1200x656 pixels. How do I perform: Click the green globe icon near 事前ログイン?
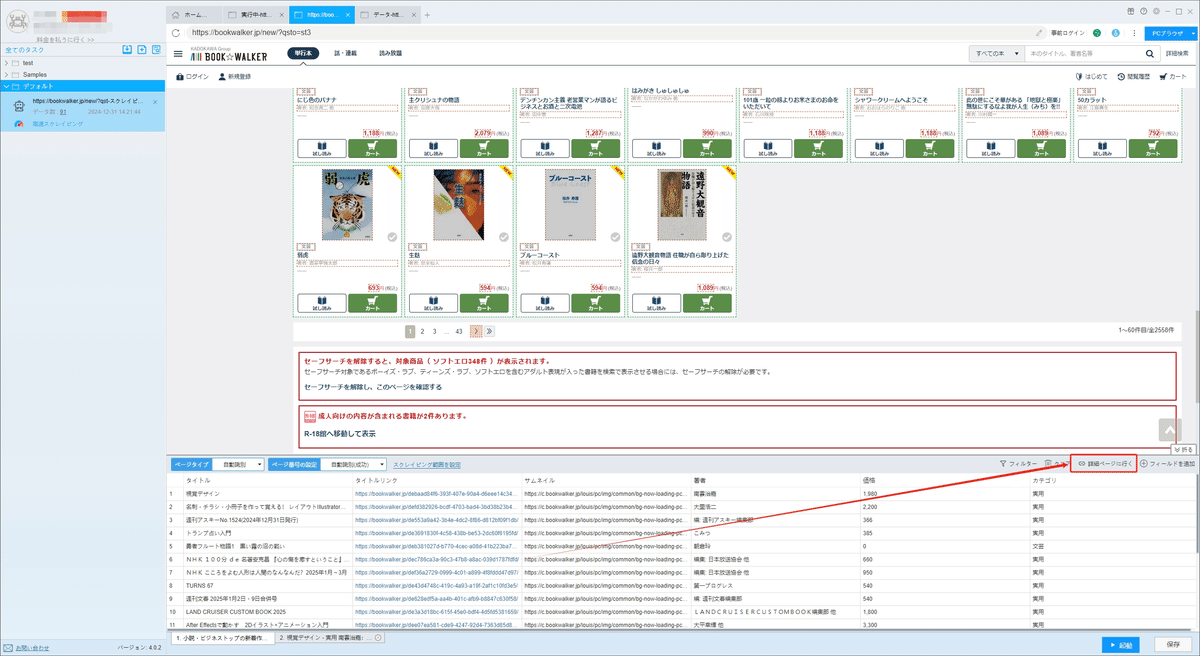click(1097, 33)
